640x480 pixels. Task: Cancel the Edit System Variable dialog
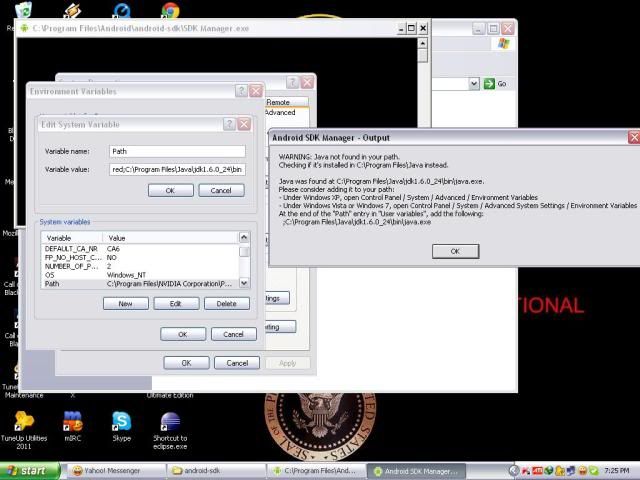(x=221, y=190)
